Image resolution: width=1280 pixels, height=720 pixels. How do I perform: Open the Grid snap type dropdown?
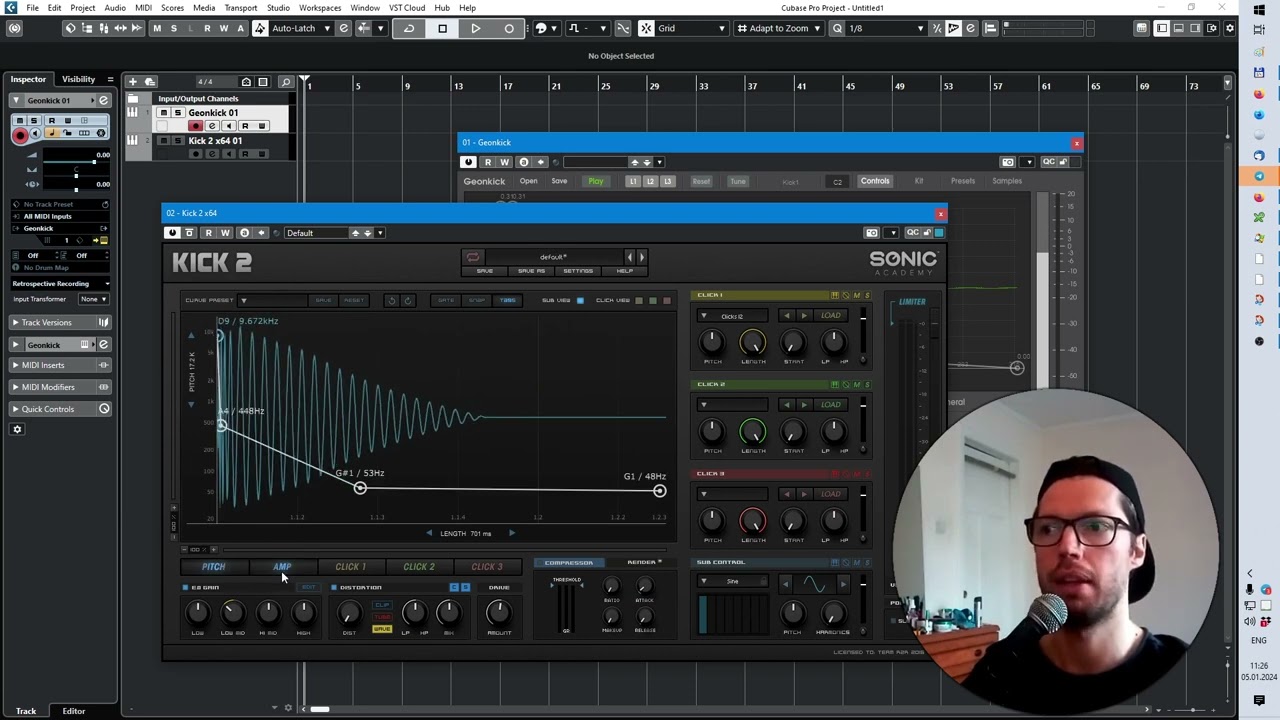690,28
